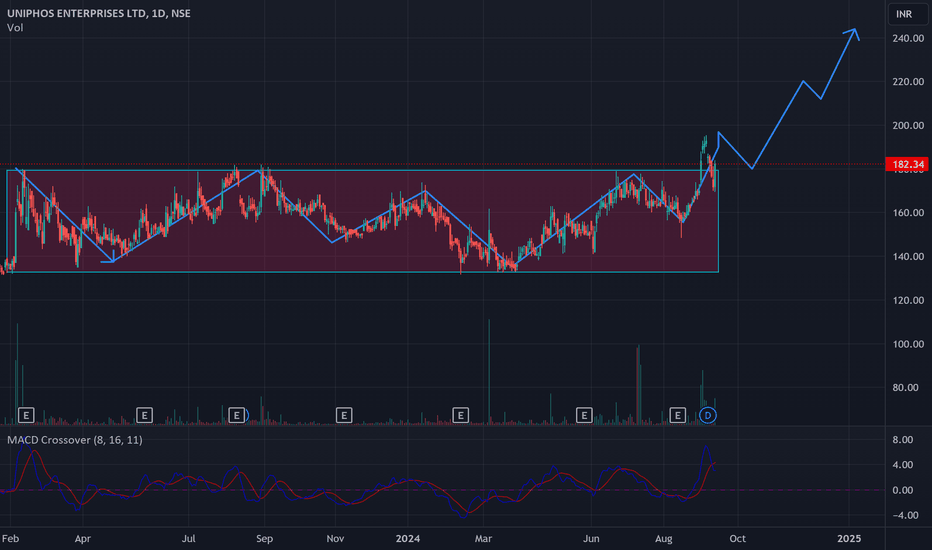The height and width of the screenshot is (550, 932).
Task: Click the 2025 label on time axis
Action: 849,539
